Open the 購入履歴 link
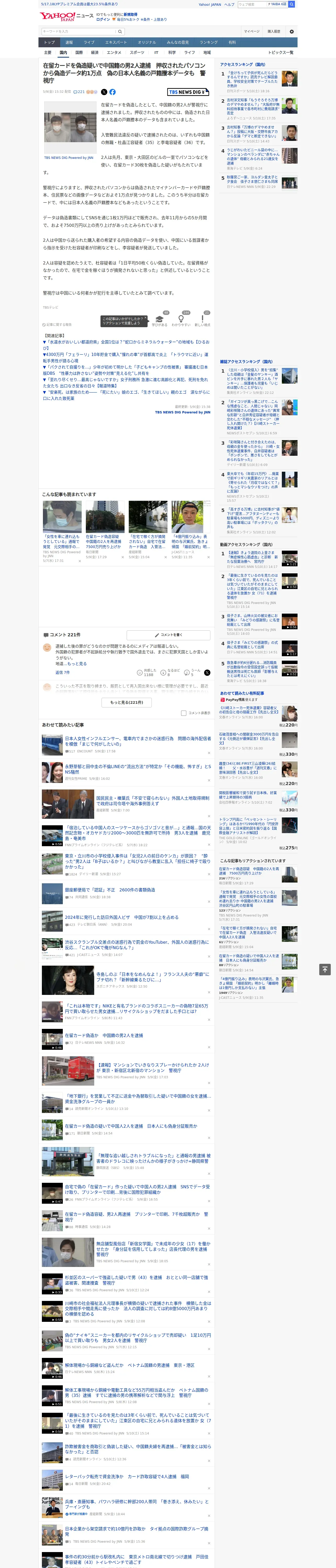Image resolution: width=336 pixels, height=1568 pixels. tap(274, 32)
